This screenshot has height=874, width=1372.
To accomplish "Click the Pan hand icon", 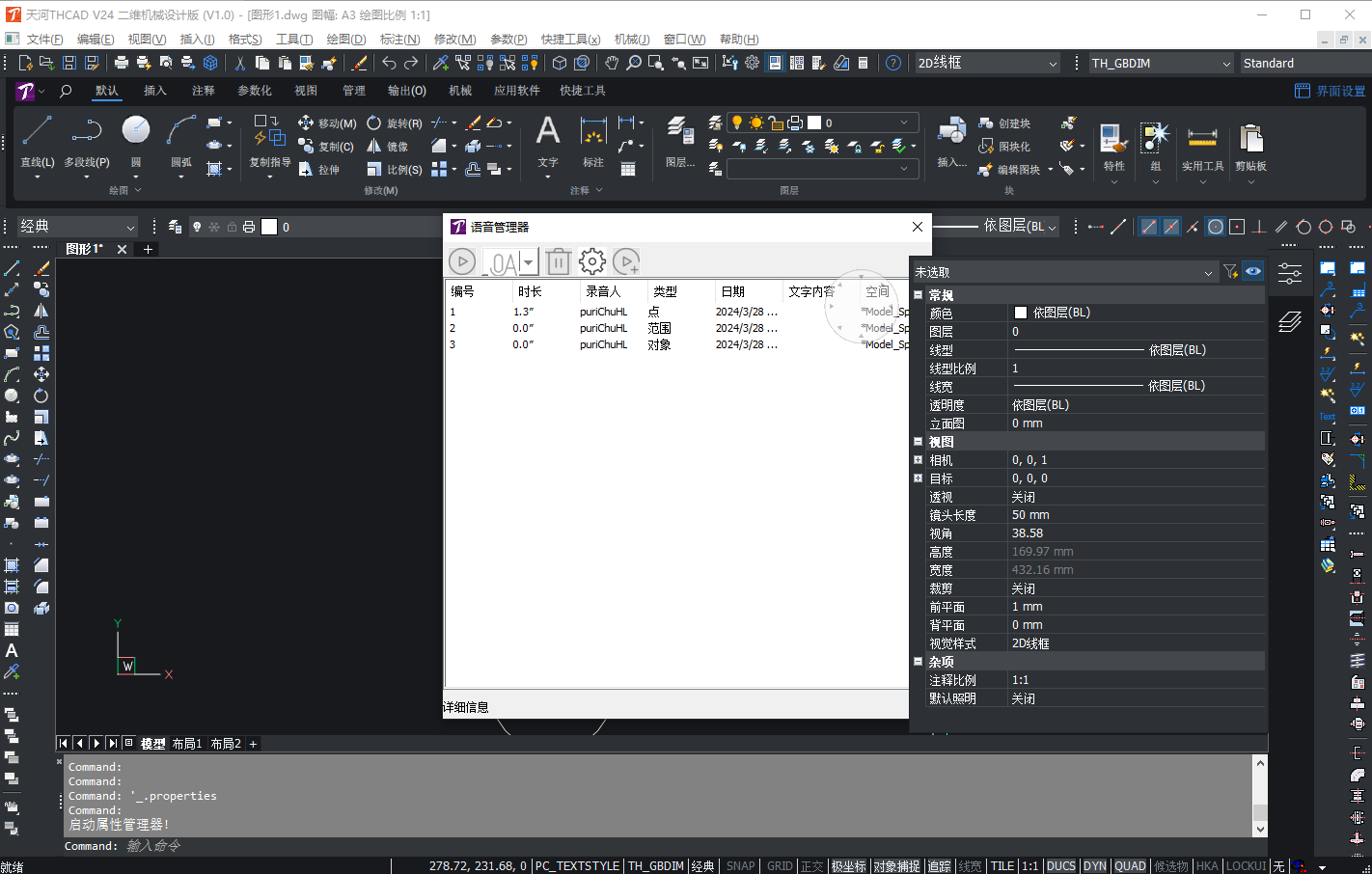I will pyautogui.click(x=612, y=63).
